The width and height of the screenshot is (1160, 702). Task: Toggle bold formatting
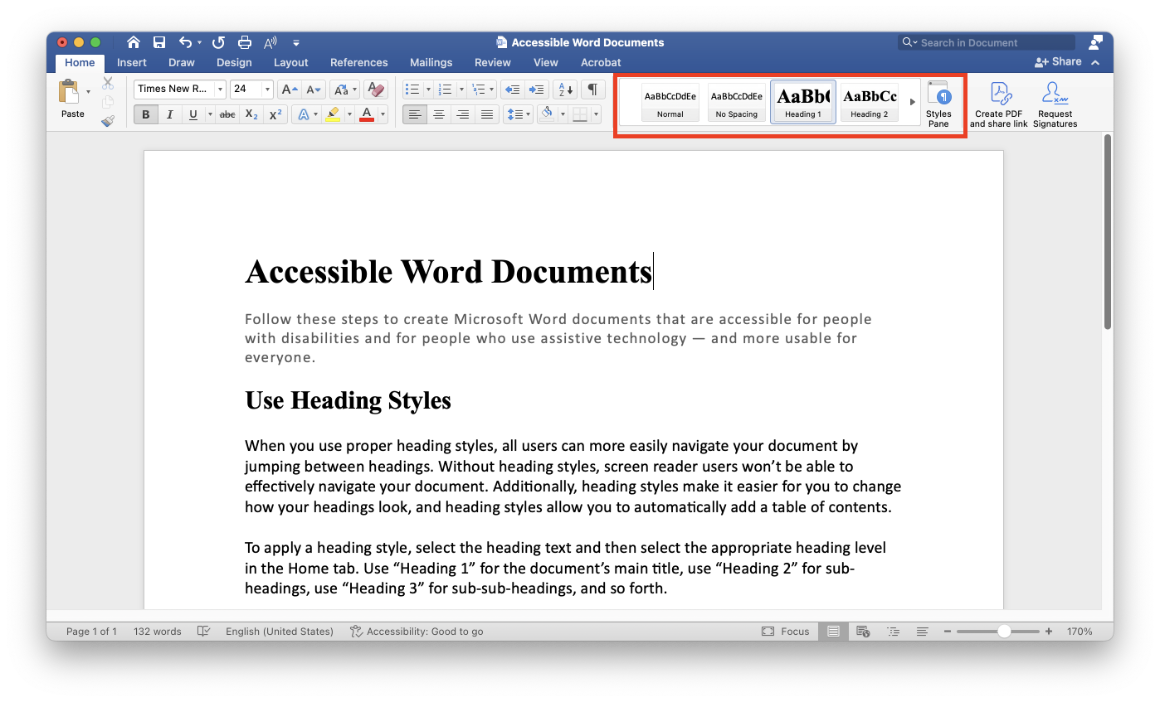pyautogui.click(x=145, y=114)
